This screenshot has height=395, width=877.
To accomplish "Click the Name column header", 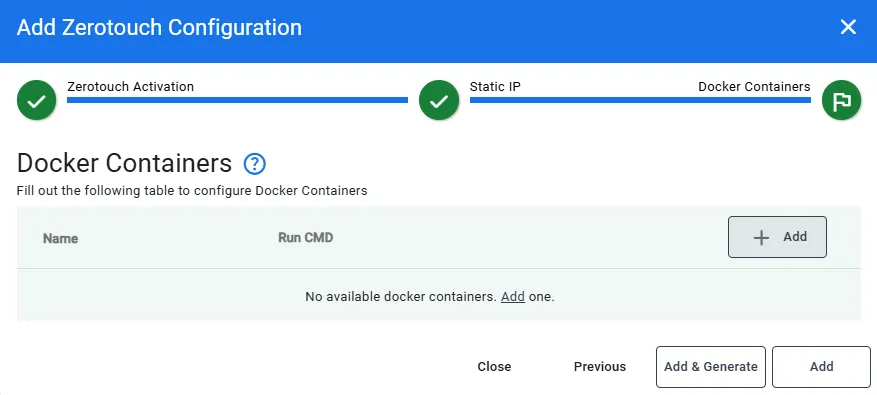I will [60, 238].
